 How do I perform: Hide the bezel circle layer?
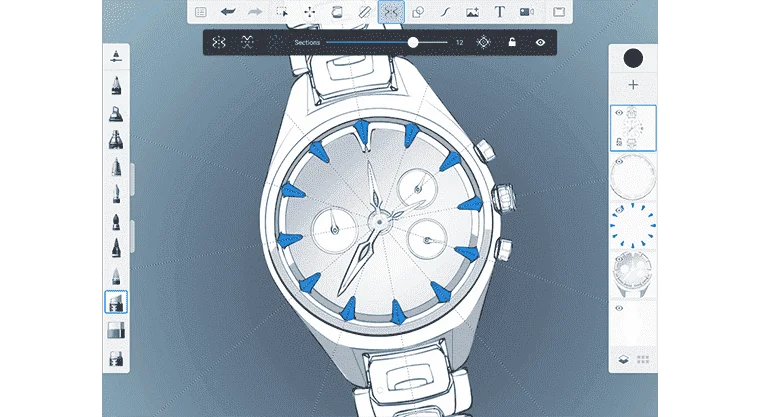tap(619, 161)
